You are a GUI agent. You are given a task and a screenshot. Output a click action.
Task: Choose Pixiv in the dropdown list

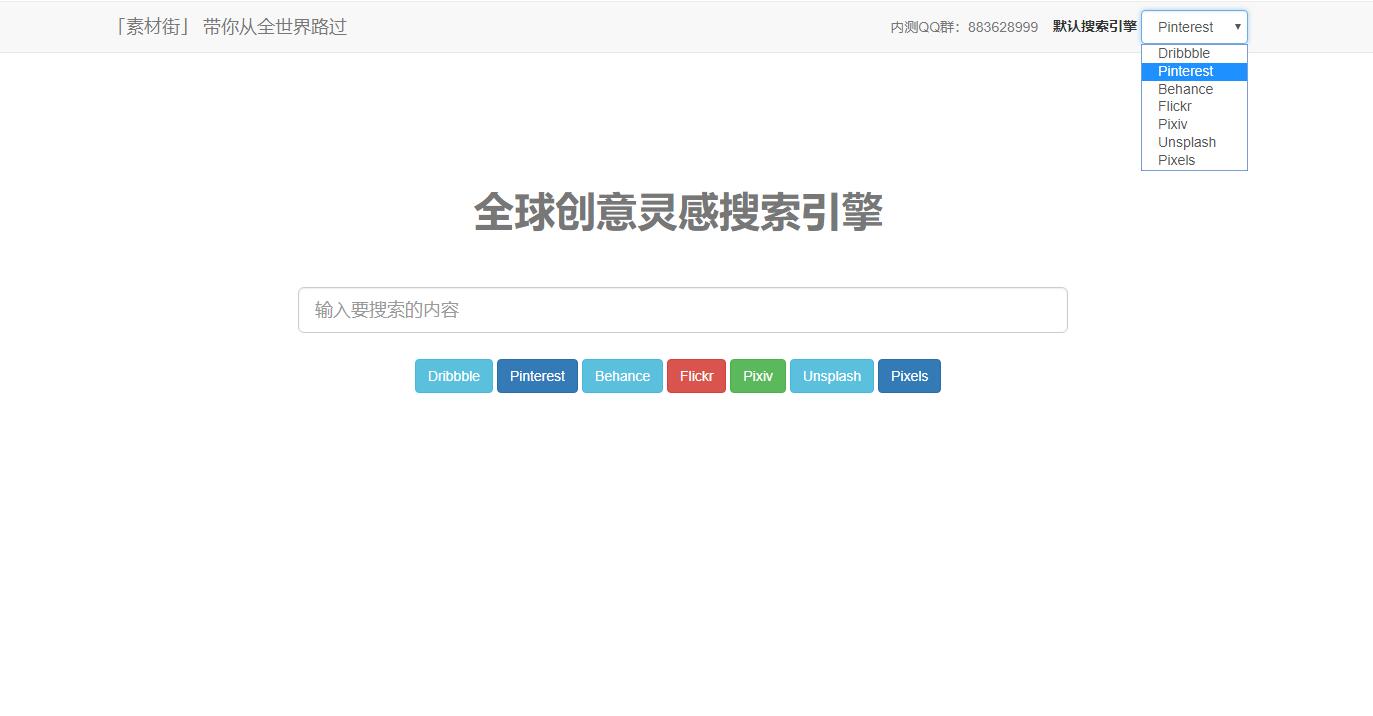1172,124
